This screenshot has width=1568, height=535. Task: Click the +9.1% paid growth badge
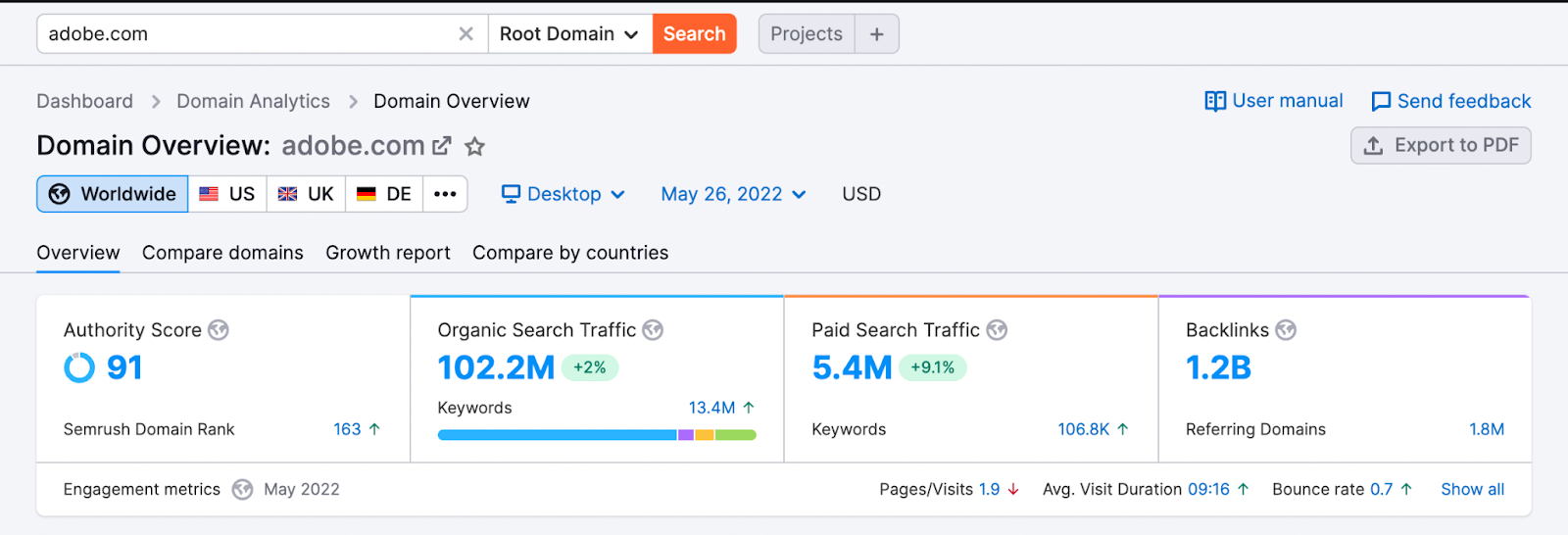(932, 367)
